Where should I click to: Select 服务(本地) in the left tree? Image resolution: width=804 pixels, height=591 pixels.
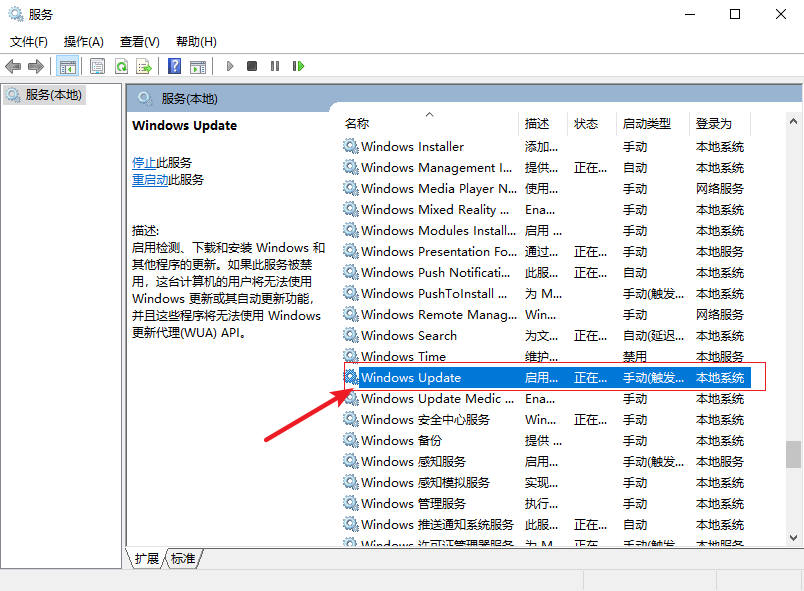(53, 95)
